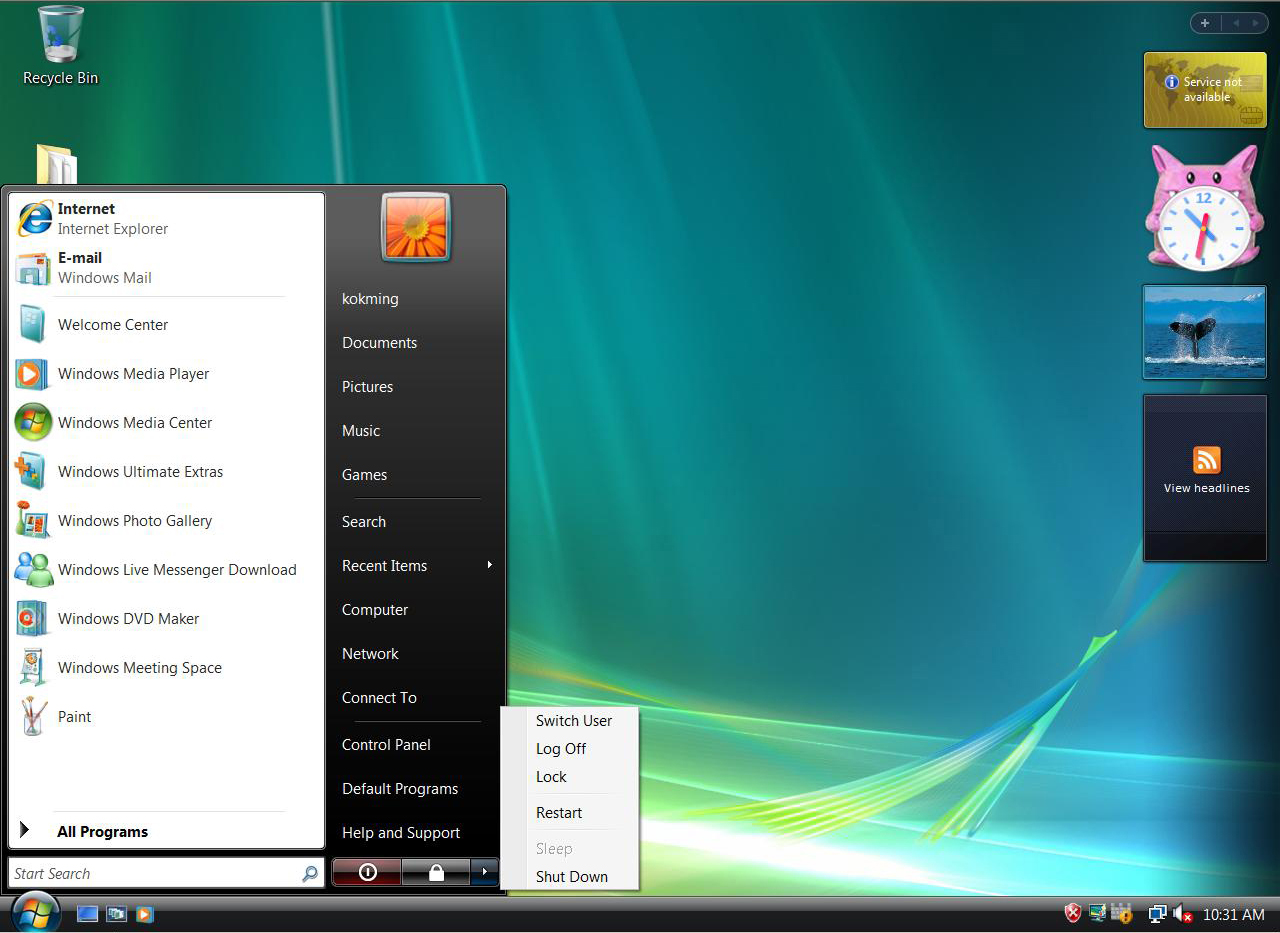Viewport: 1280px width, 933px height.
Task: Select Shut Down in the power menu
Action: (x=572, y=876)
